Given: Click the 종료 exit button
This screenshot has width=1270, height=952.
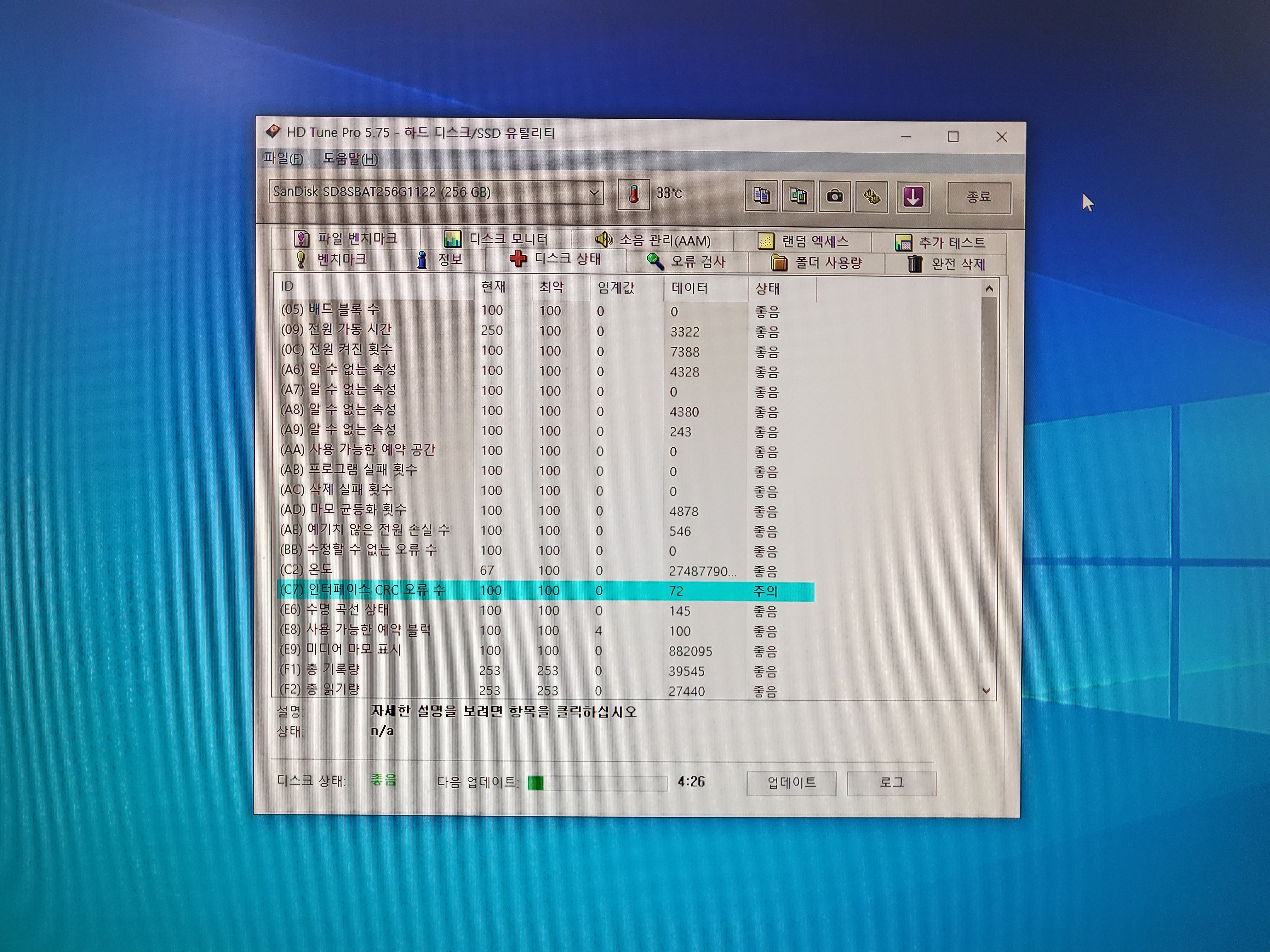Looking at the screenshot, I should (x=979, y=197).
